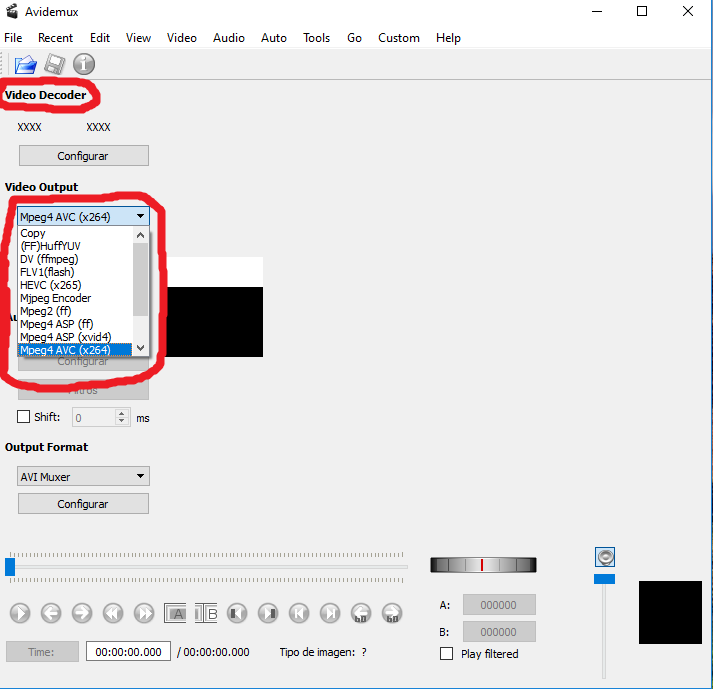Go to next frame arrow
This screenshot has width=713, height=689.
pyautogui.click(x=82, y=613)
